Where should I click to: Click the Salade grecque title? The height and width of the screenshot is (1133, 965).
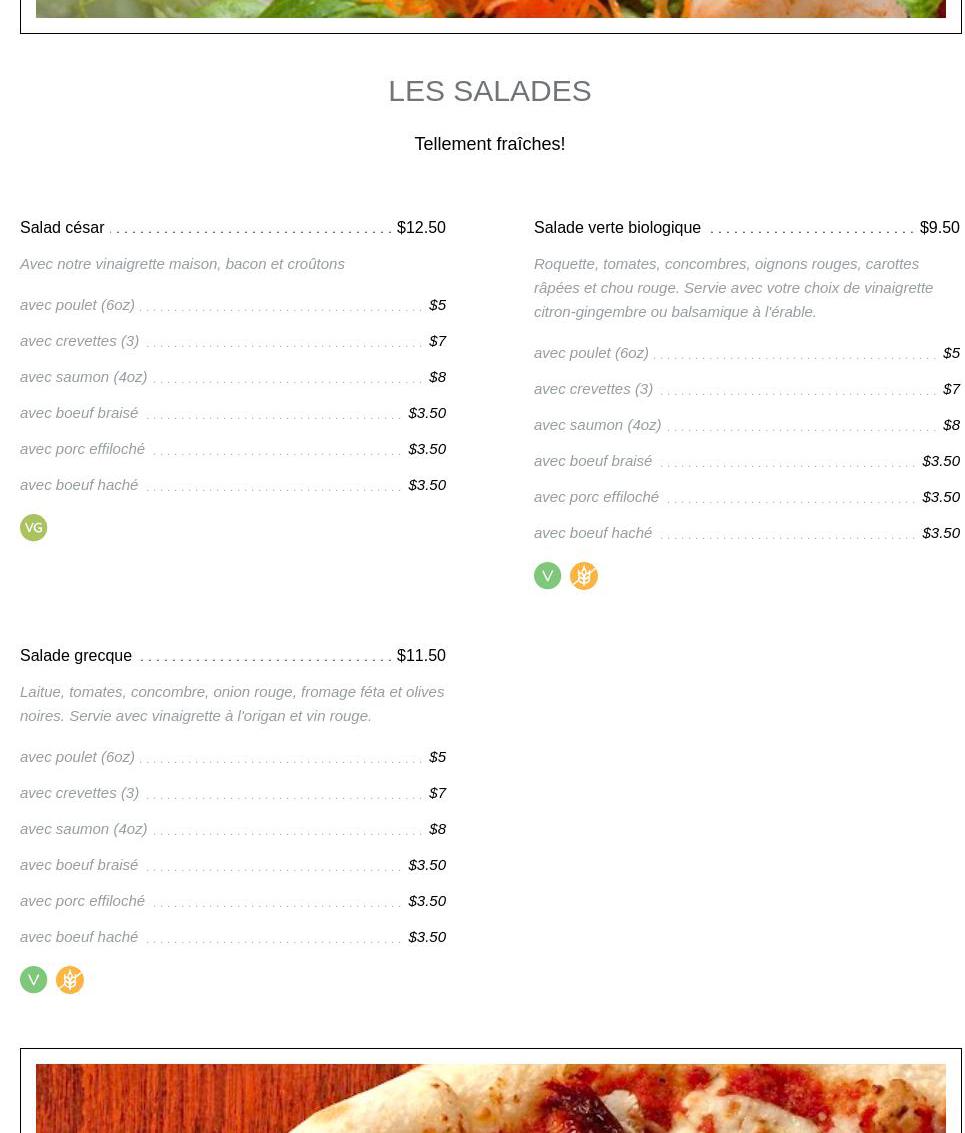pyautogui.click(x=76, y=656)
